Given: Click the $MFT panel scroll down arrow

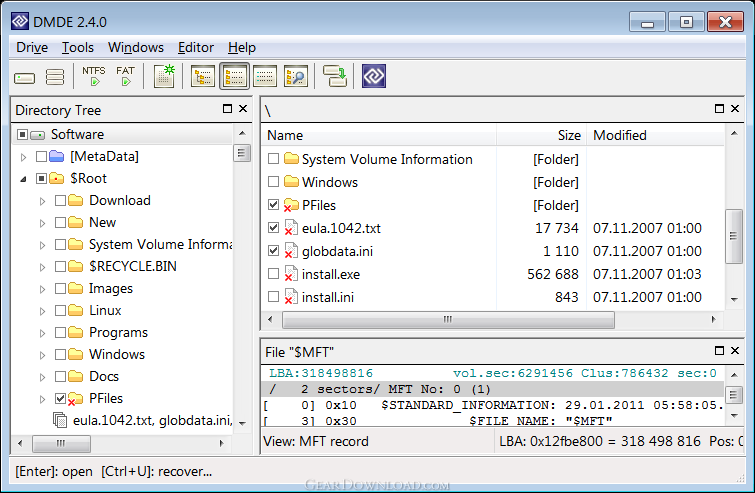Looking at the screenshot, I should pos(734,415).
